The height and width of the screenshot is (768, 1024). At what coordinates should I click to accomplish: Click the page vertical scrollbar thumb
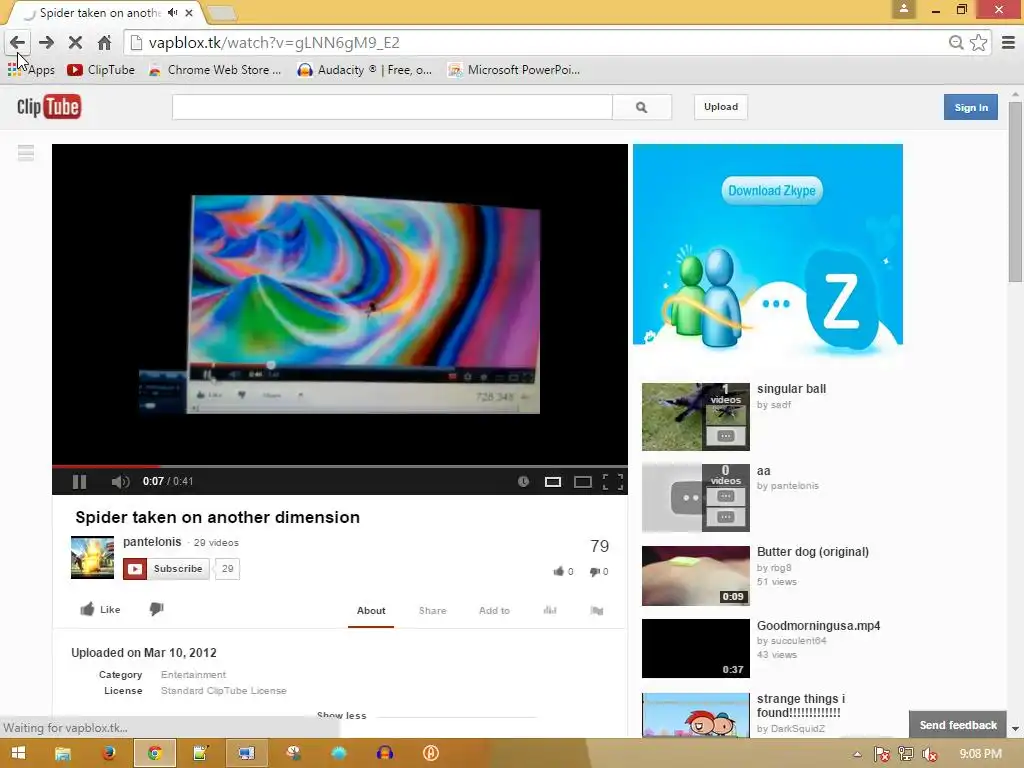1015,192
